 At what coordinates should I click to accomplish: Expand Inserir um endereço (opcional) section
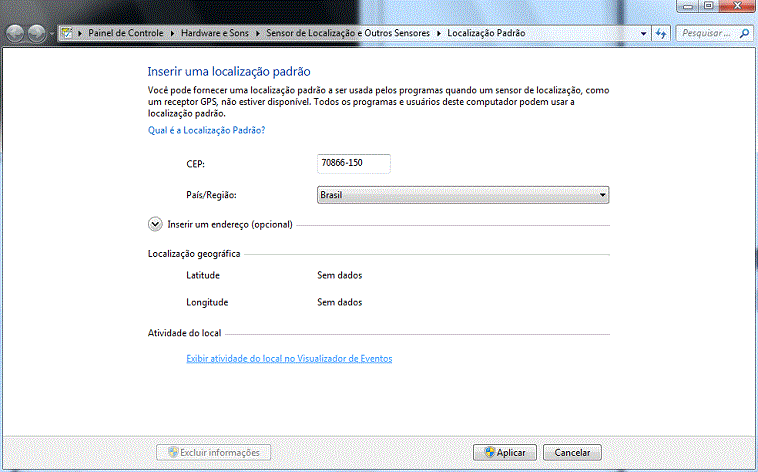155,224
